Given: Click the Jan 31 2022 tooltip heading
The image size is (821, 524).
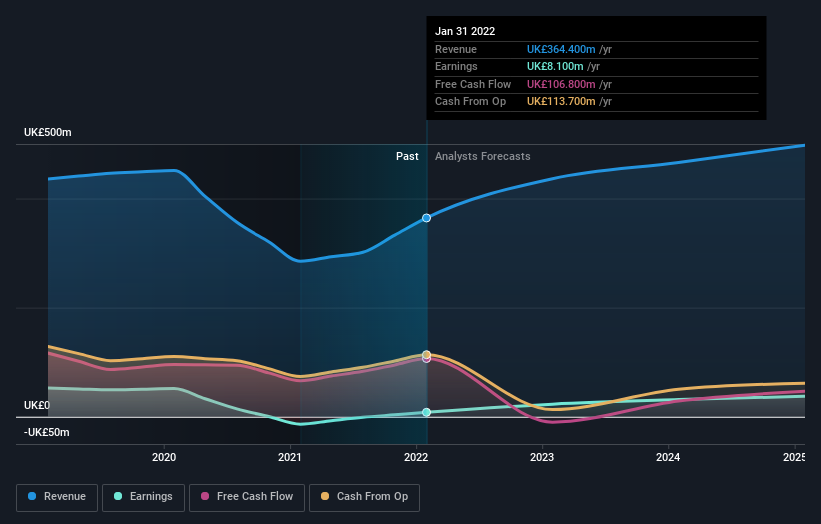Looking at the screenshot, I should pyautogui.click(x=465, y=32).
